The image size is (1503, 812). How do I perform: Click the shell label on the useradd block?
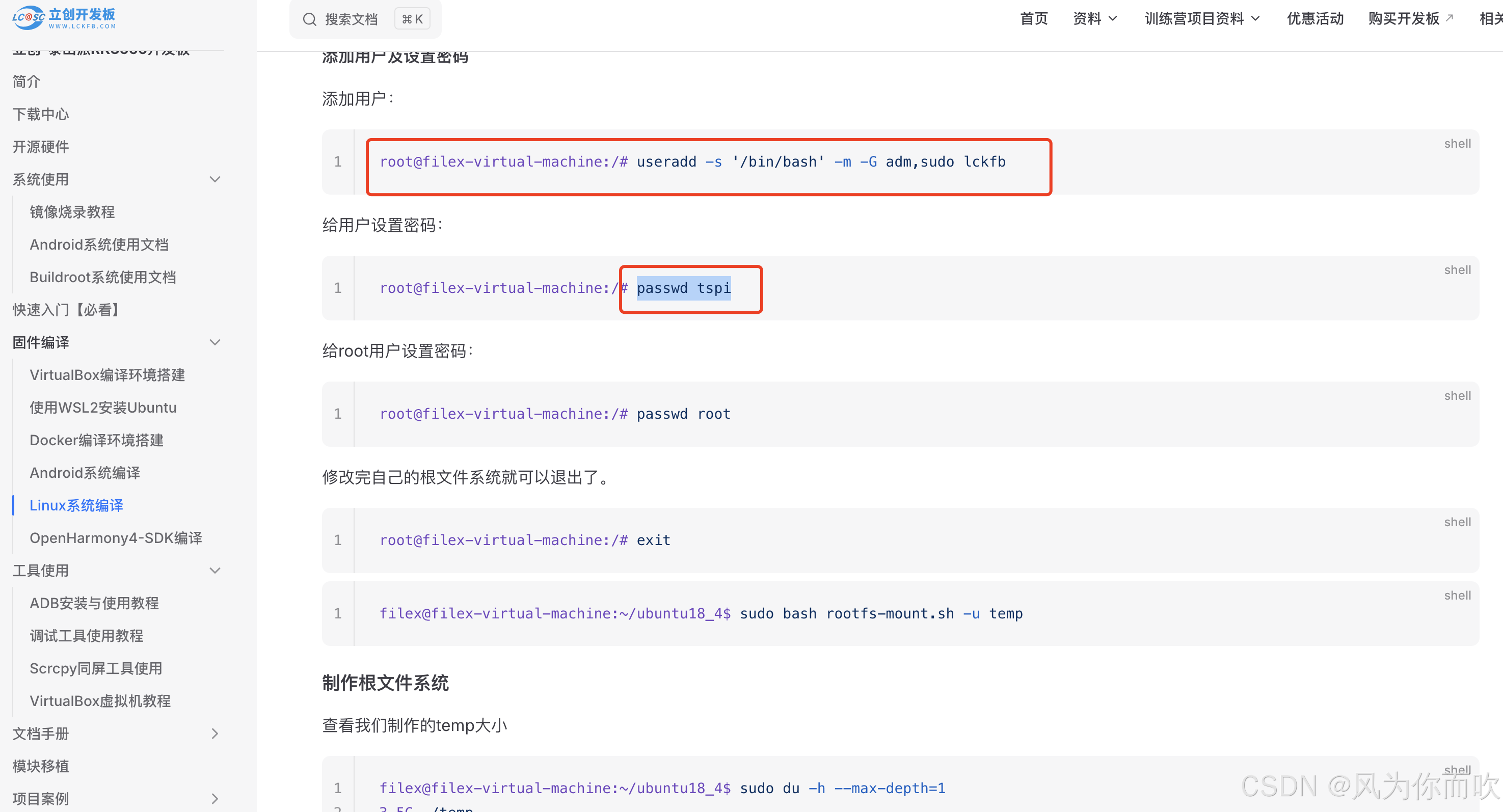click(1457, 144)
